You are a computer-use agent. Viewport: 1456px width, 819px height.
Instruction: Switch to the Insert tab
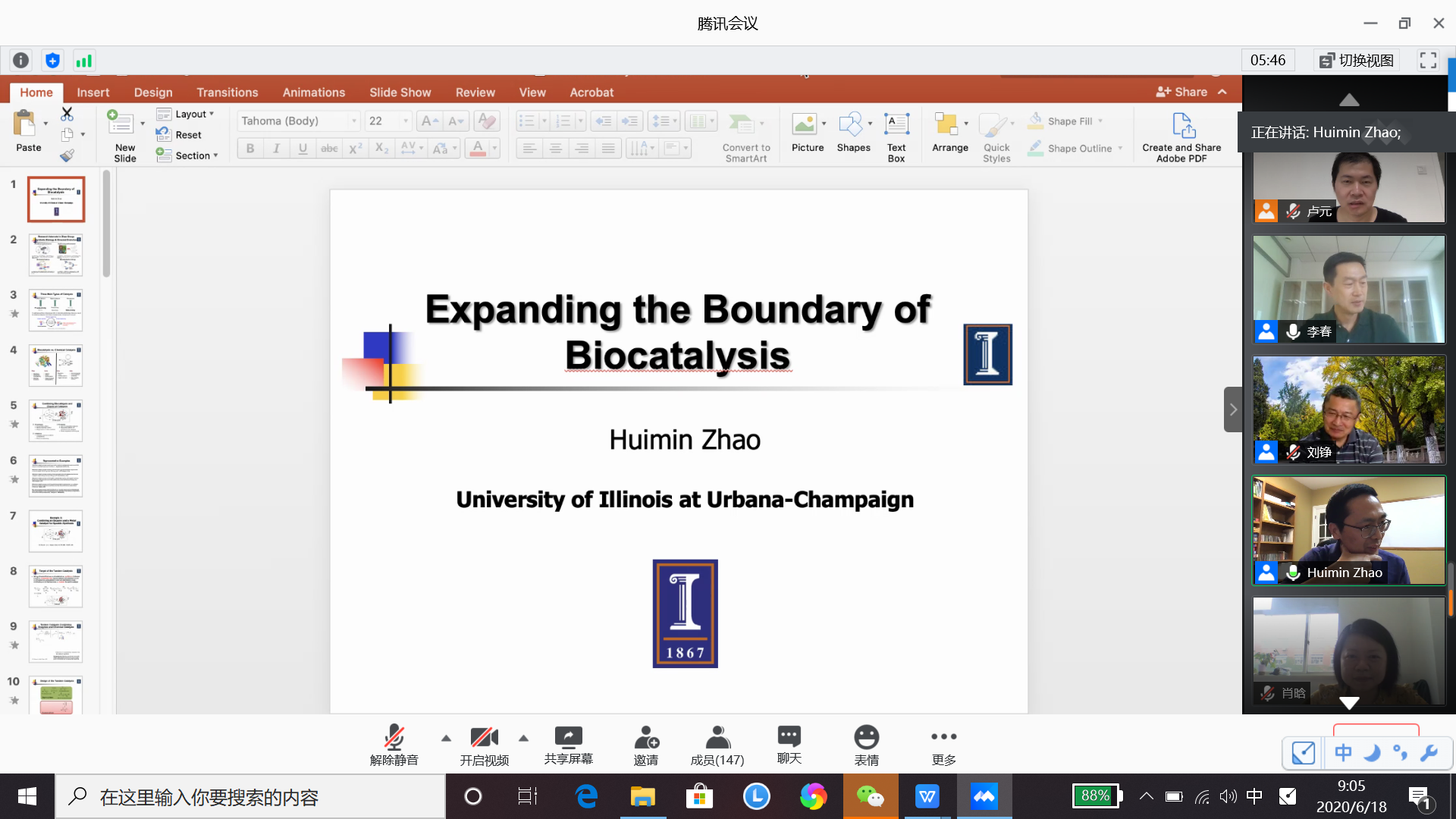coord(93,93)
